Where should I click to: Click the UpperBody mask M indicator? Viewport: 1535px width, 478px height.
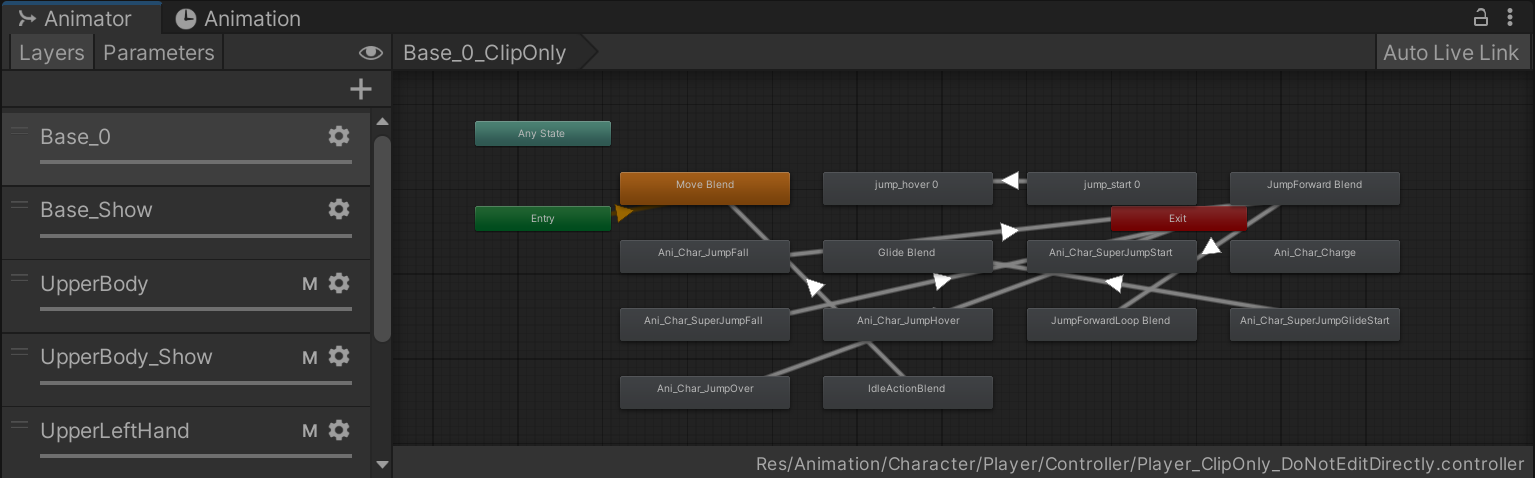point(310,284)
